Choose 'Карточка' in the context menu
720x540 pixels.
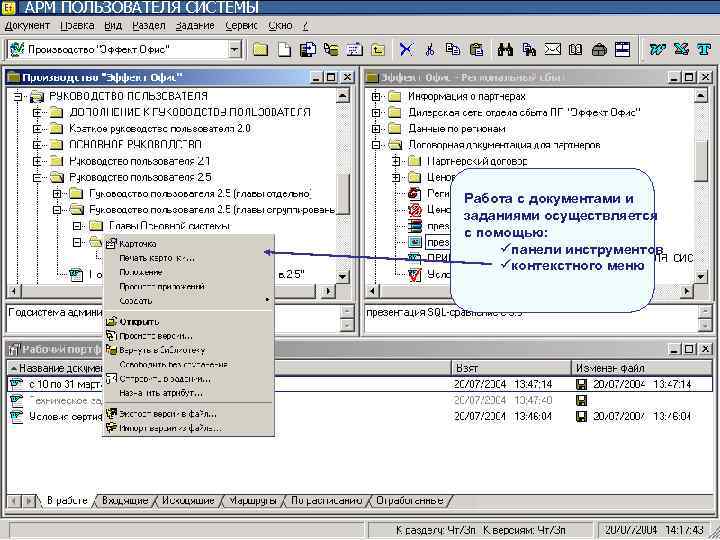point(189,244)
